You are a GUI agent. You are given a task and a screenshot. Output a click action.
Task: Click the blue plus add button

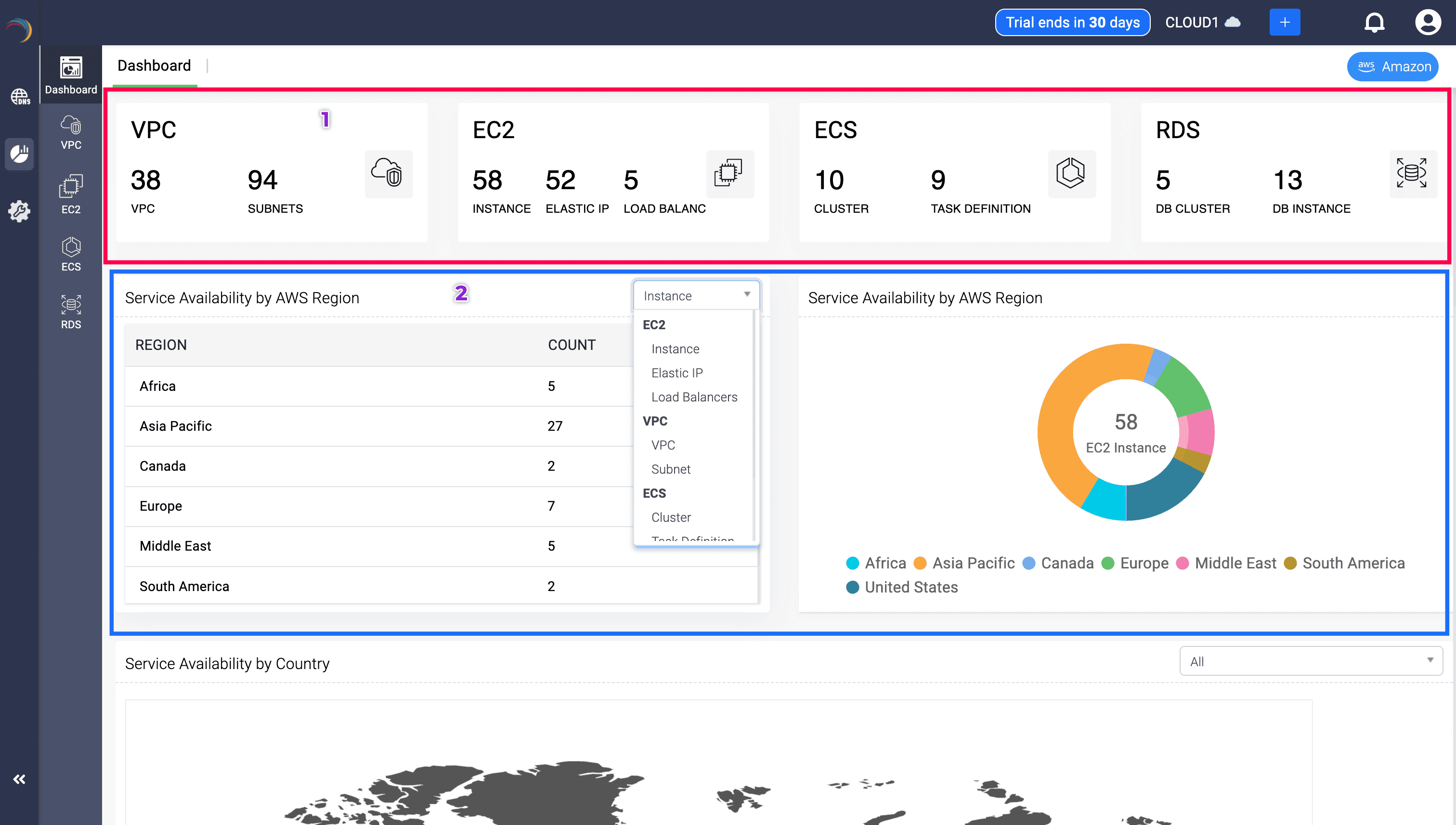pos(1284,23)
